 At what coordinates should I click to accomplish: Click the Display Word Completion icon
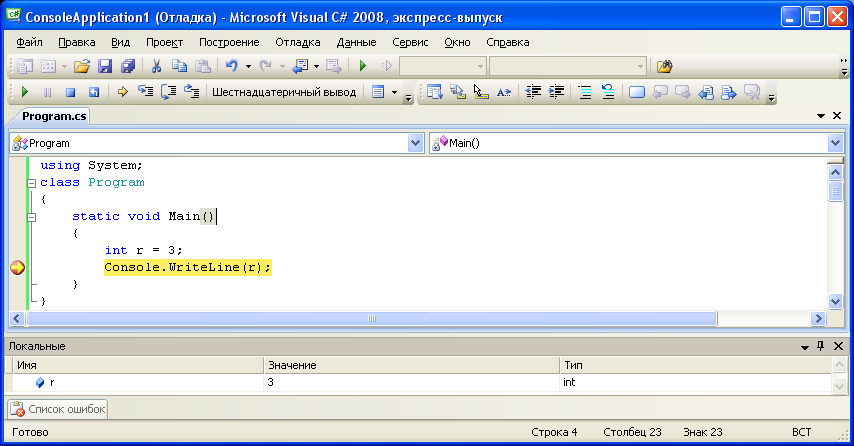pyautogui.click(x=504, y=92)
